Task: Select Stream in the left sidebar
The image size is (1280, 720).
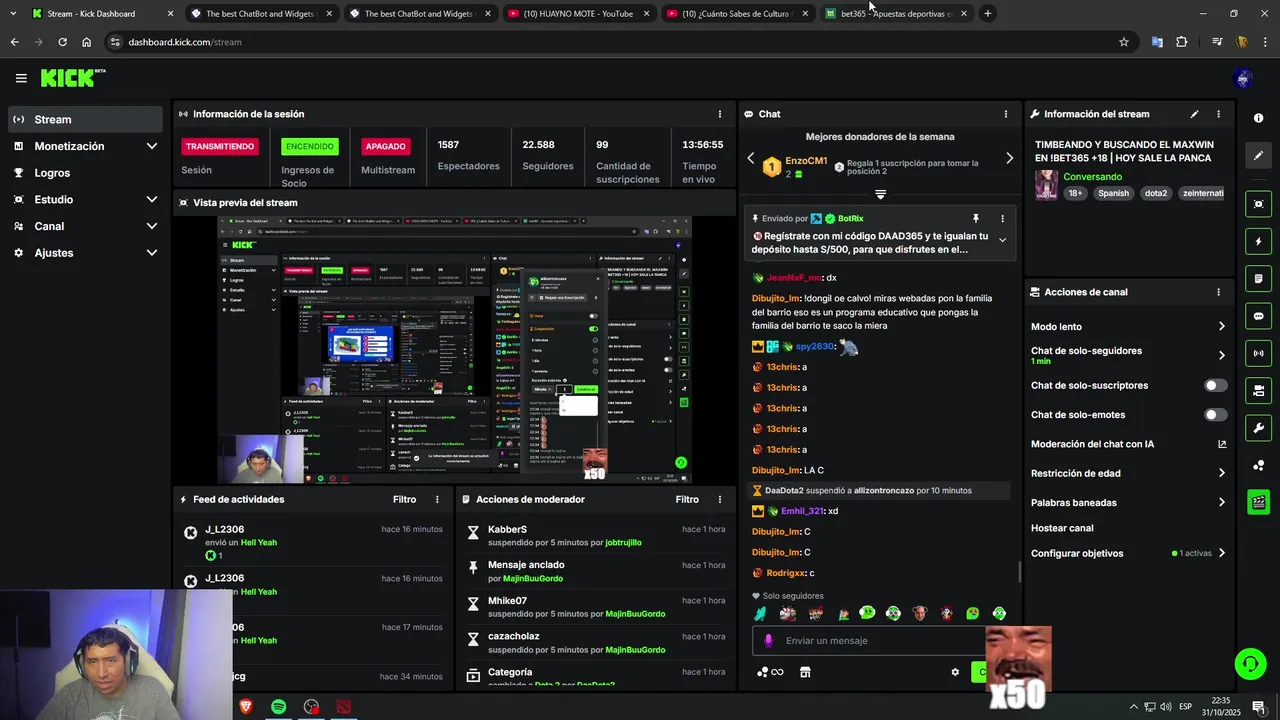Action: click(85, 119)
